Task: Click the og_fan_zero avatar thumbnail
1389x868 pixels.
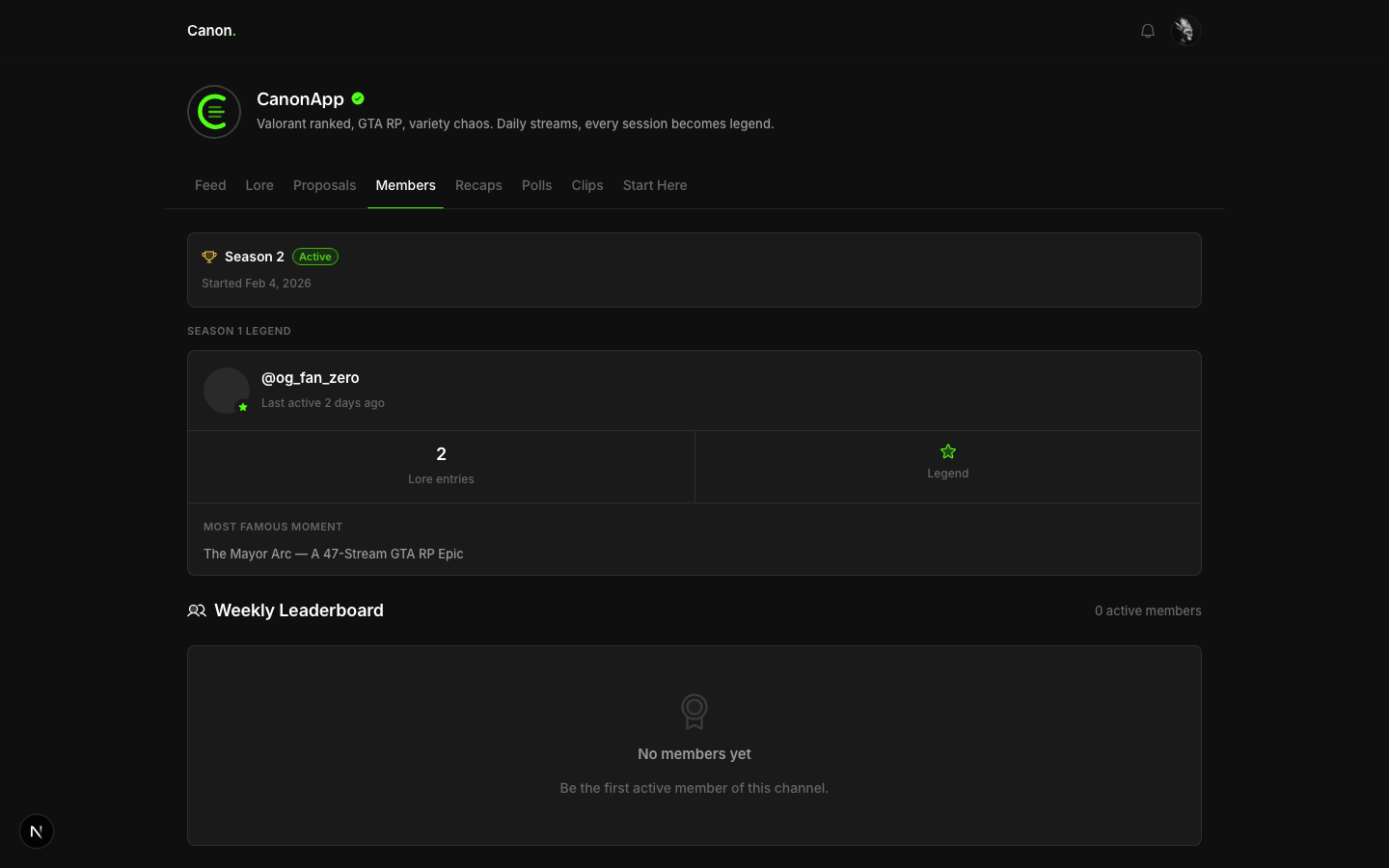Action: [x=227, y=391]
